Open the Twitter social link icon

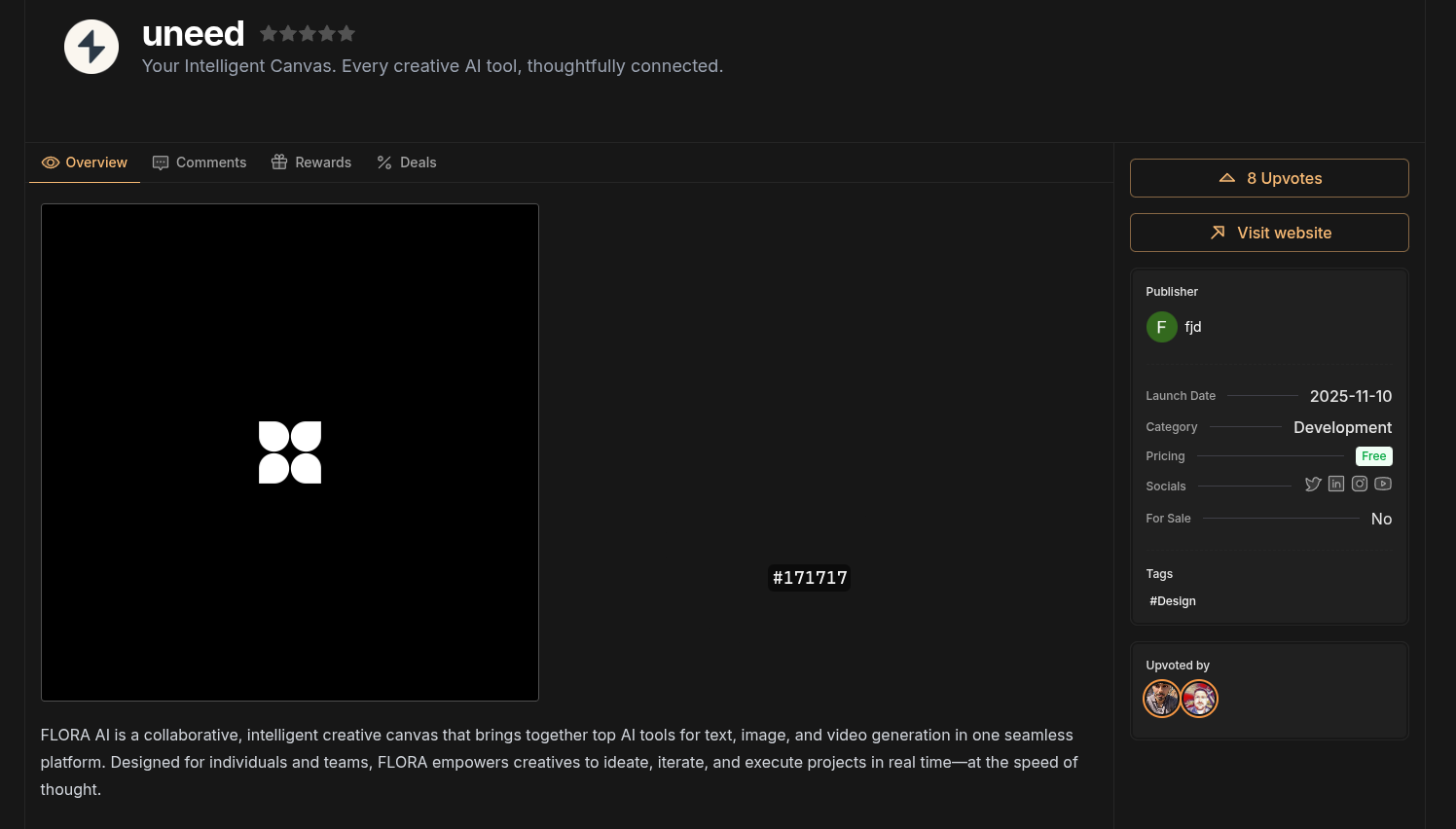pyautogui.click(x=1313, y=485)
